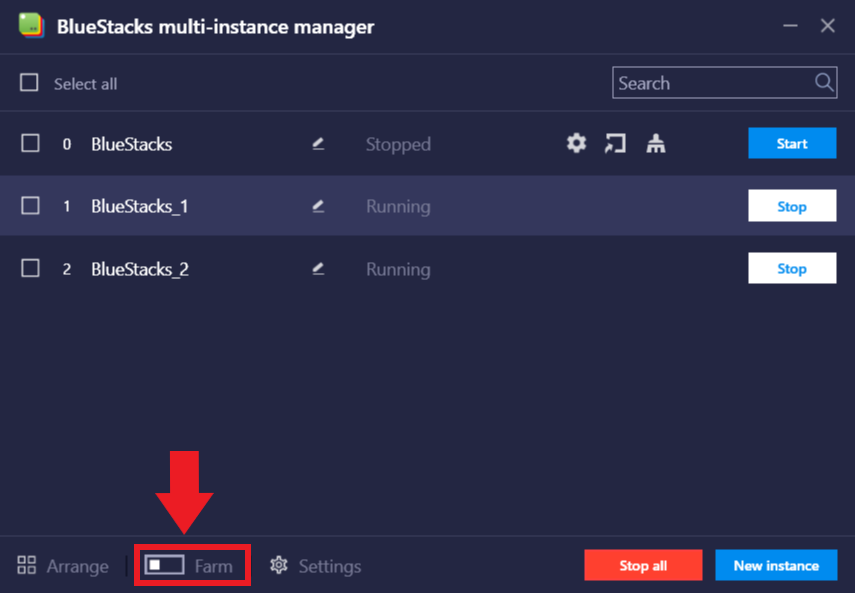Check the BlueStacks_2 checkbox
The image size is (855, 593).
pos(30,268)
